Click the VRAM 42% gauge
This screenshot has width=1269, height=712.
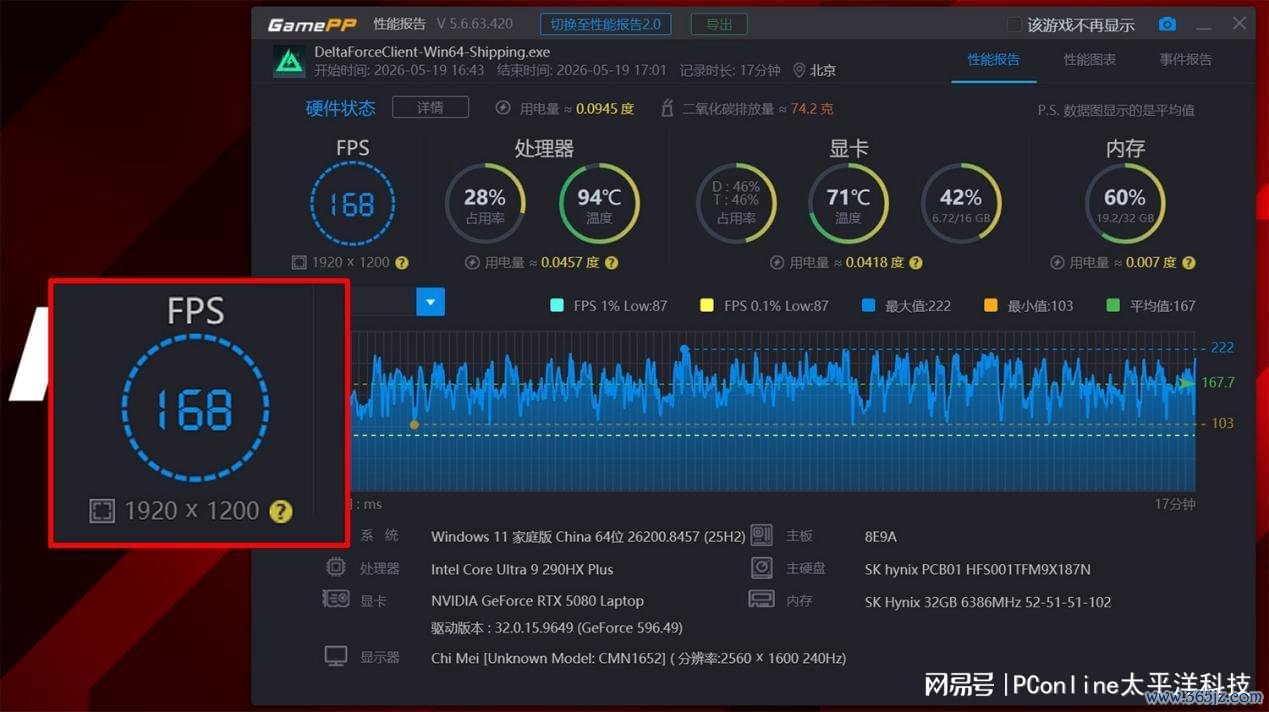coord(961,204)
